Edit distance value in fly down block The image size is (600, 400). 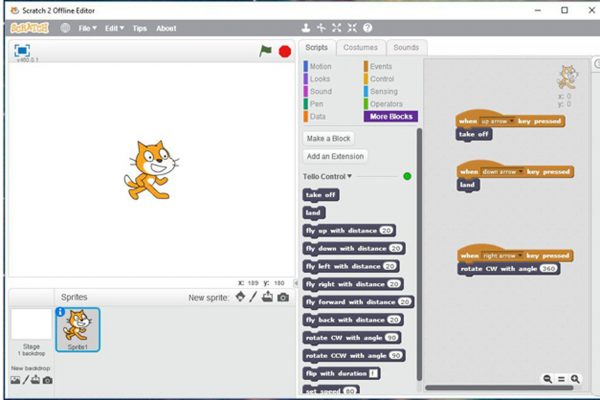coord(396,248)
